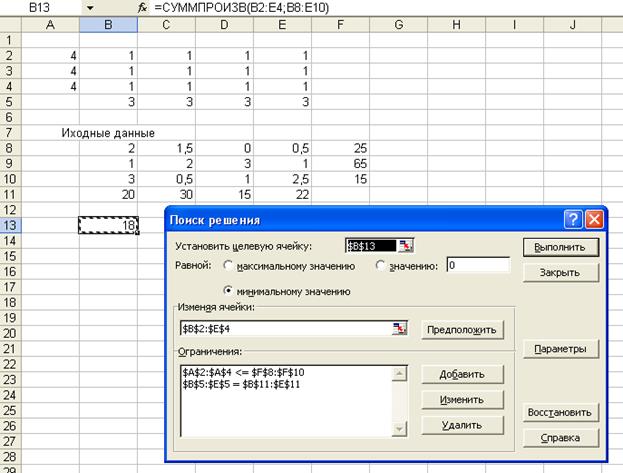Viewport: 623px width, 473px height.
Task: Click cell E10 containing 2,5
Action: (x=282, y=179)
